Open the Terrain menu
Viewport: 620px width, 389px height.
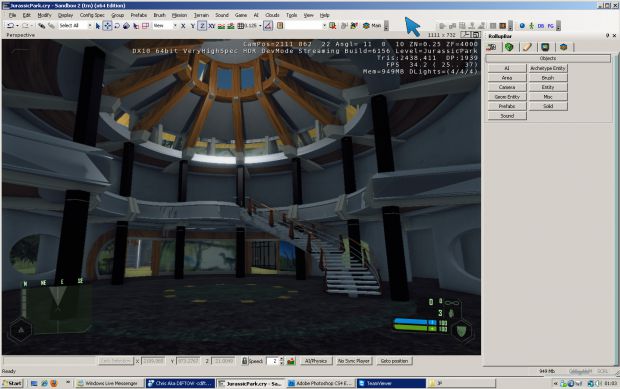click(x=201, y=15)
